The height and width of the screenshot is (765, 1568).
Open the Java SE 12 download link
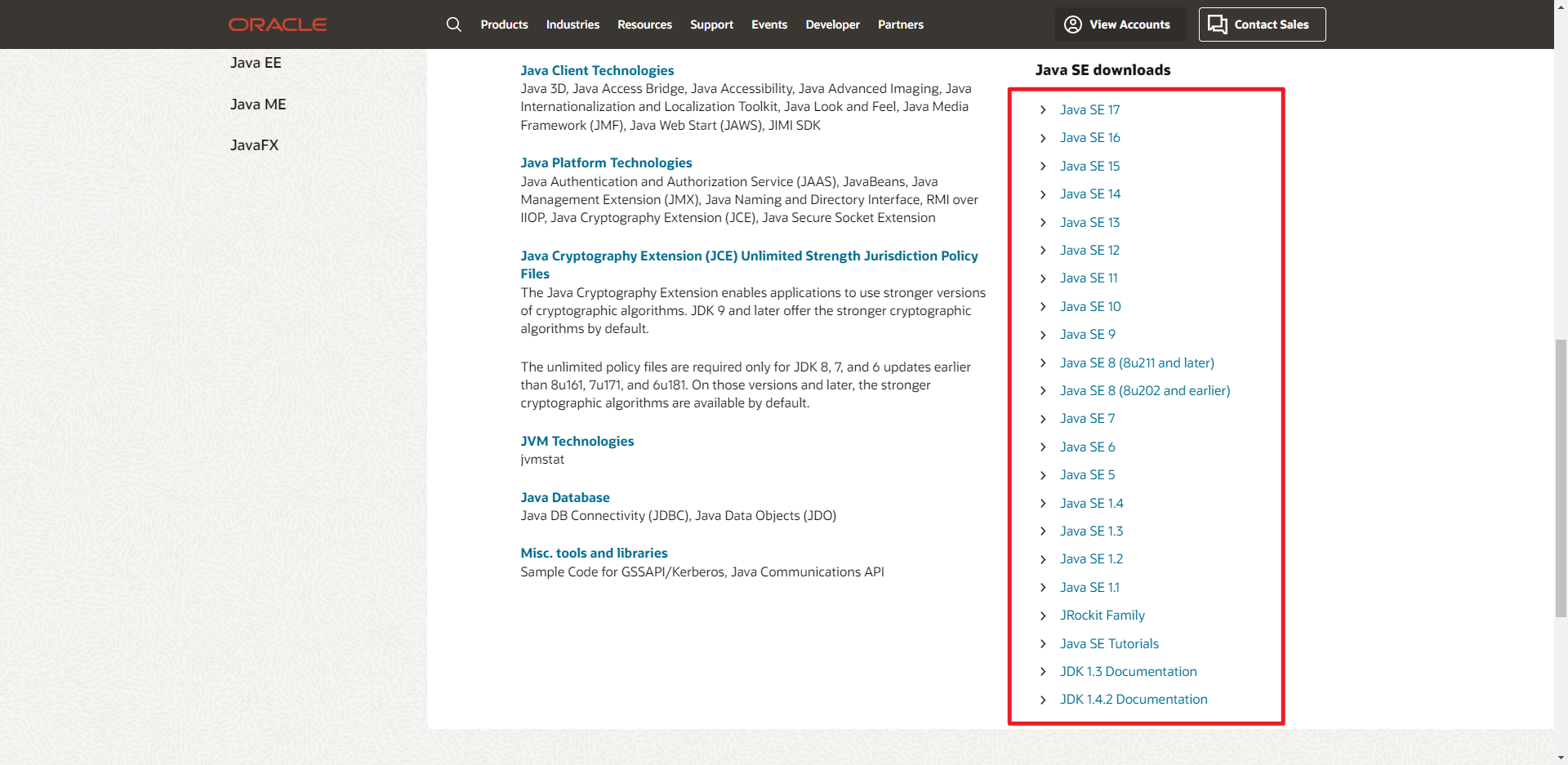[x=1089, y=250]
